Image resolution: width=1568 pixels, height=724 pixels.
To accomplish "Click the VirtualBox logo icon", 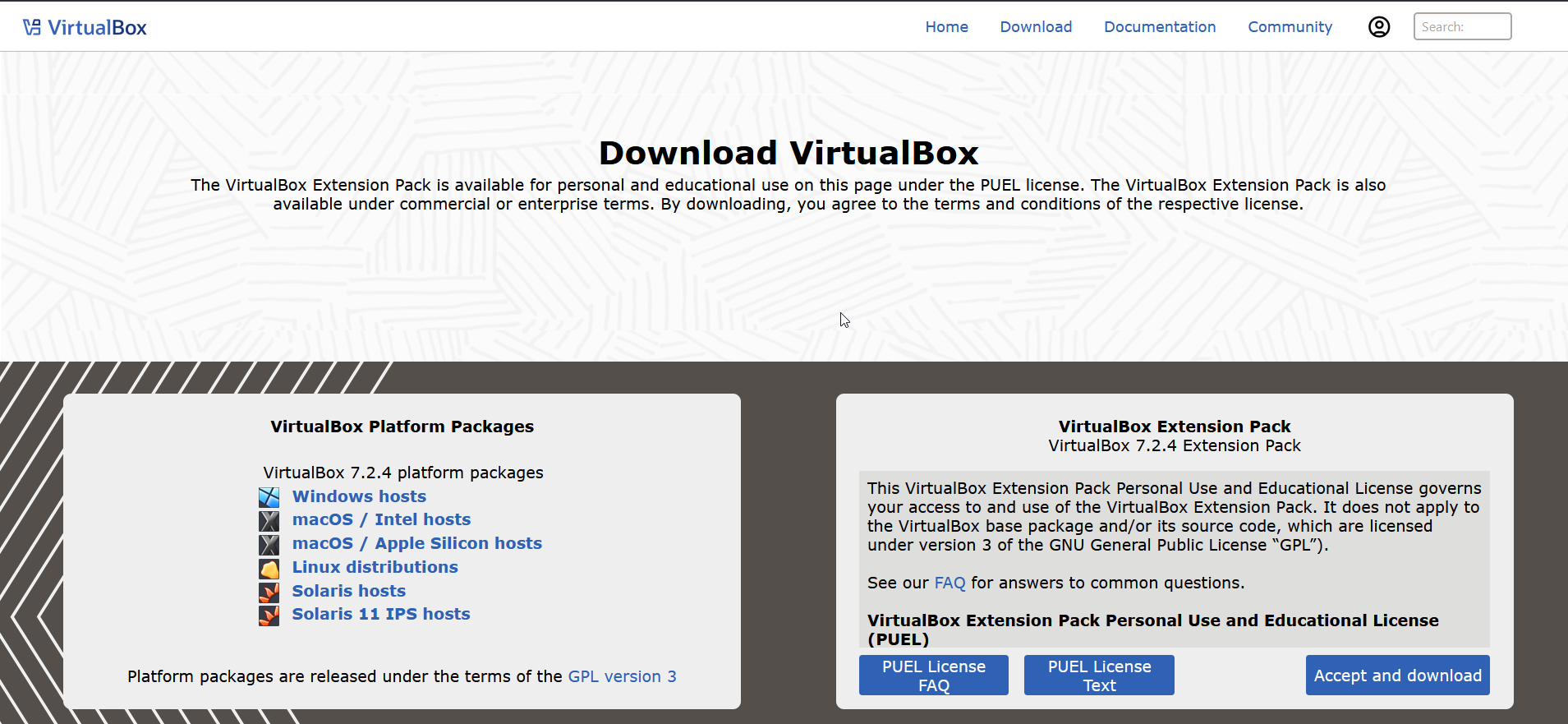I will [32, 28].
